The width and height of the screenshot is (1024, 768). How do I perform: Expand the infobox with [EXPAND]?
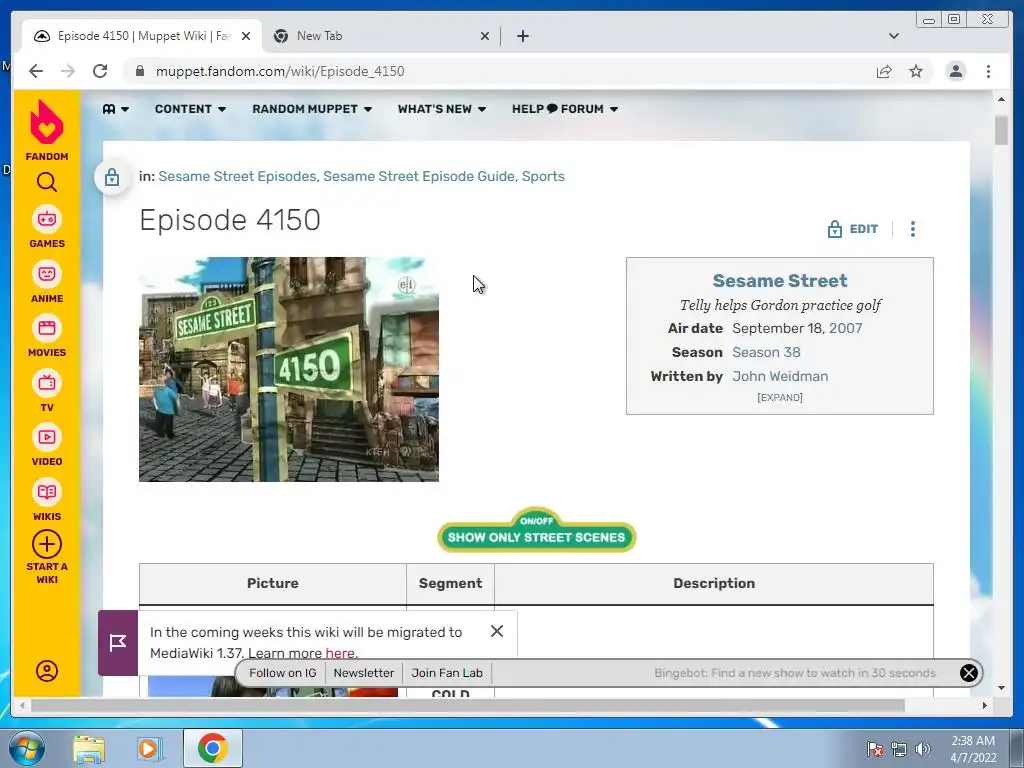click(x=780, y=397)
